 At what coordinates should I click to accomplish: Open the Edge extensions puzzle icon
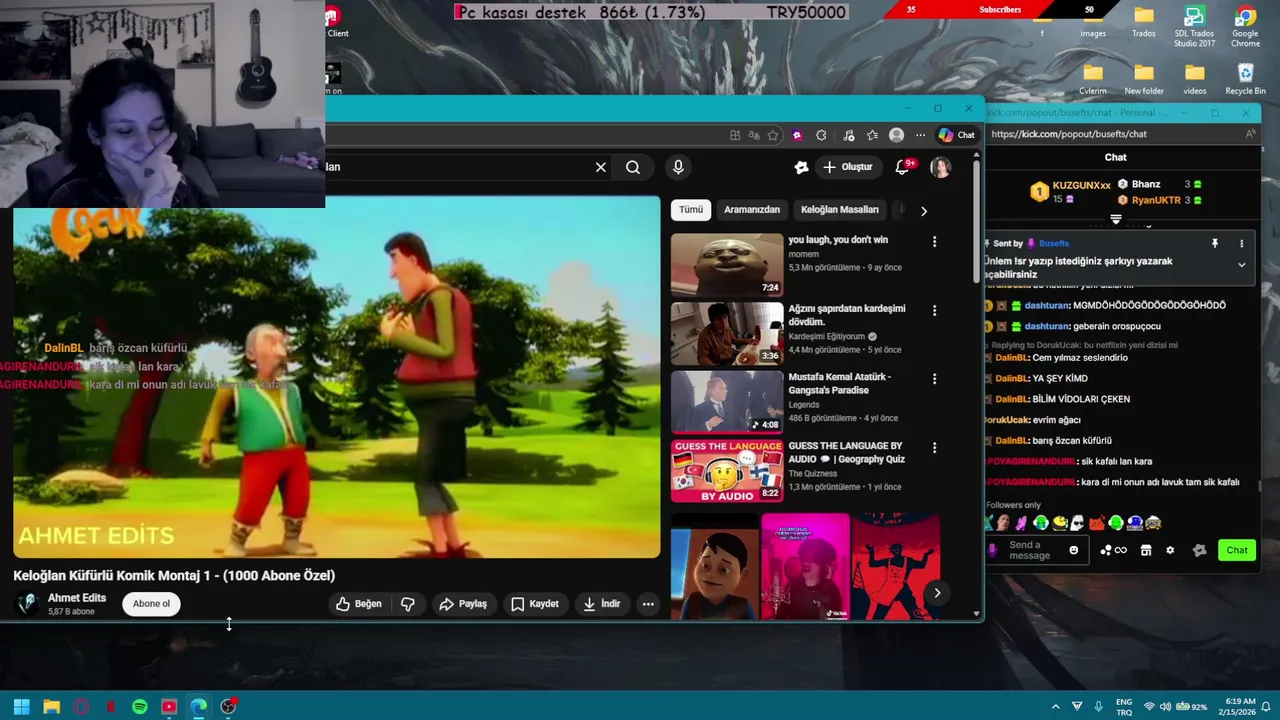821,135
